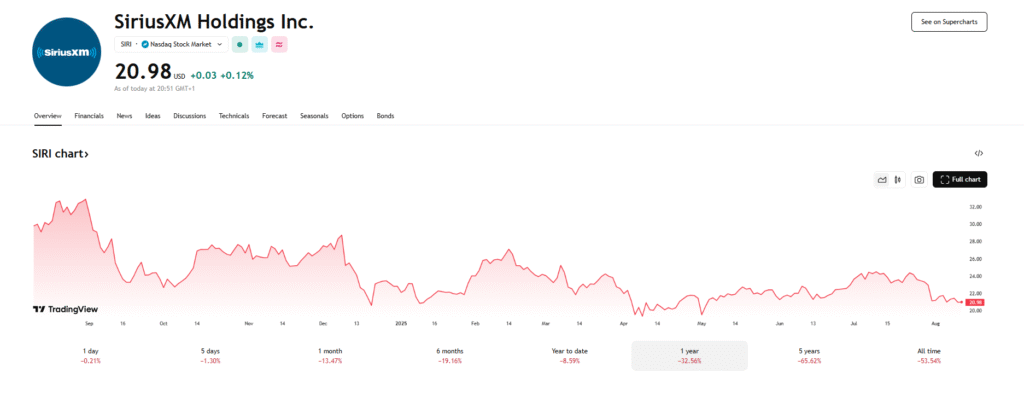Switch to the Technicals tab
Viewport: 1024px width, 396px height.
(x=234, y=116)
